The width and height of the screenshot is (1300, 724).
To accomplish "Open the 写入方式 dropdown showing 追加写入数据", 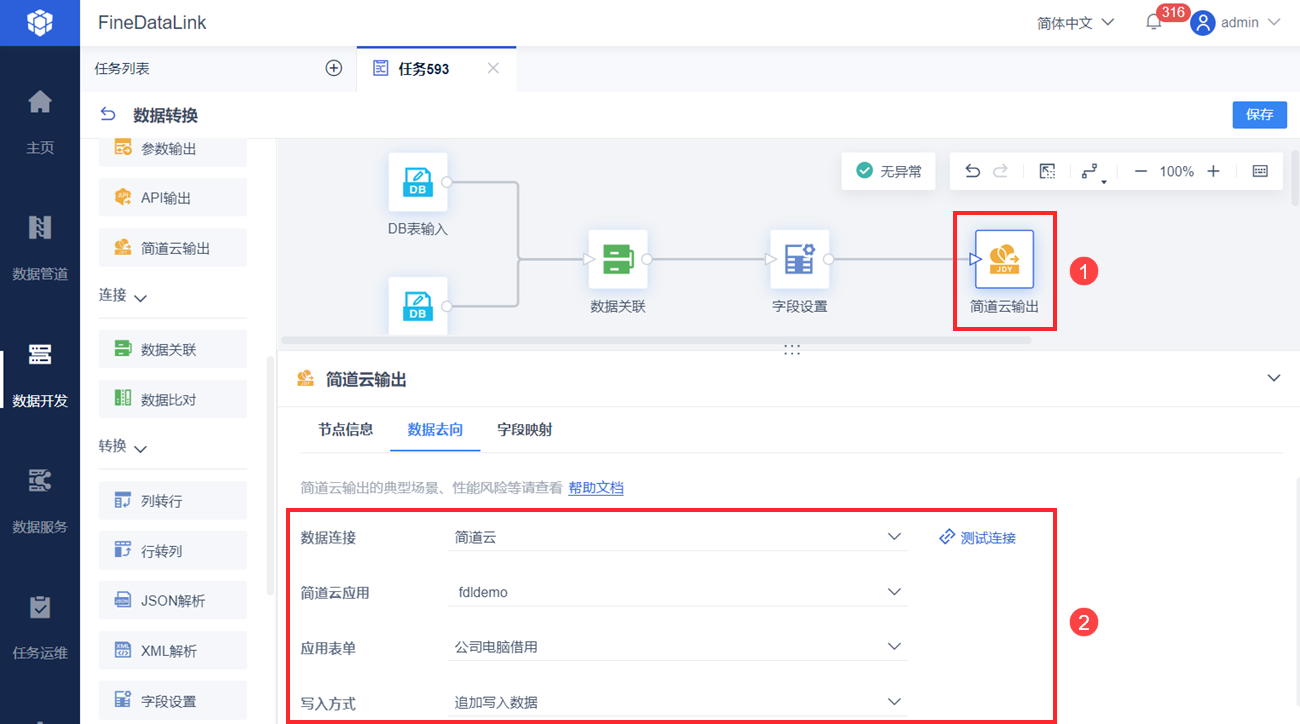I will (678, 702).
